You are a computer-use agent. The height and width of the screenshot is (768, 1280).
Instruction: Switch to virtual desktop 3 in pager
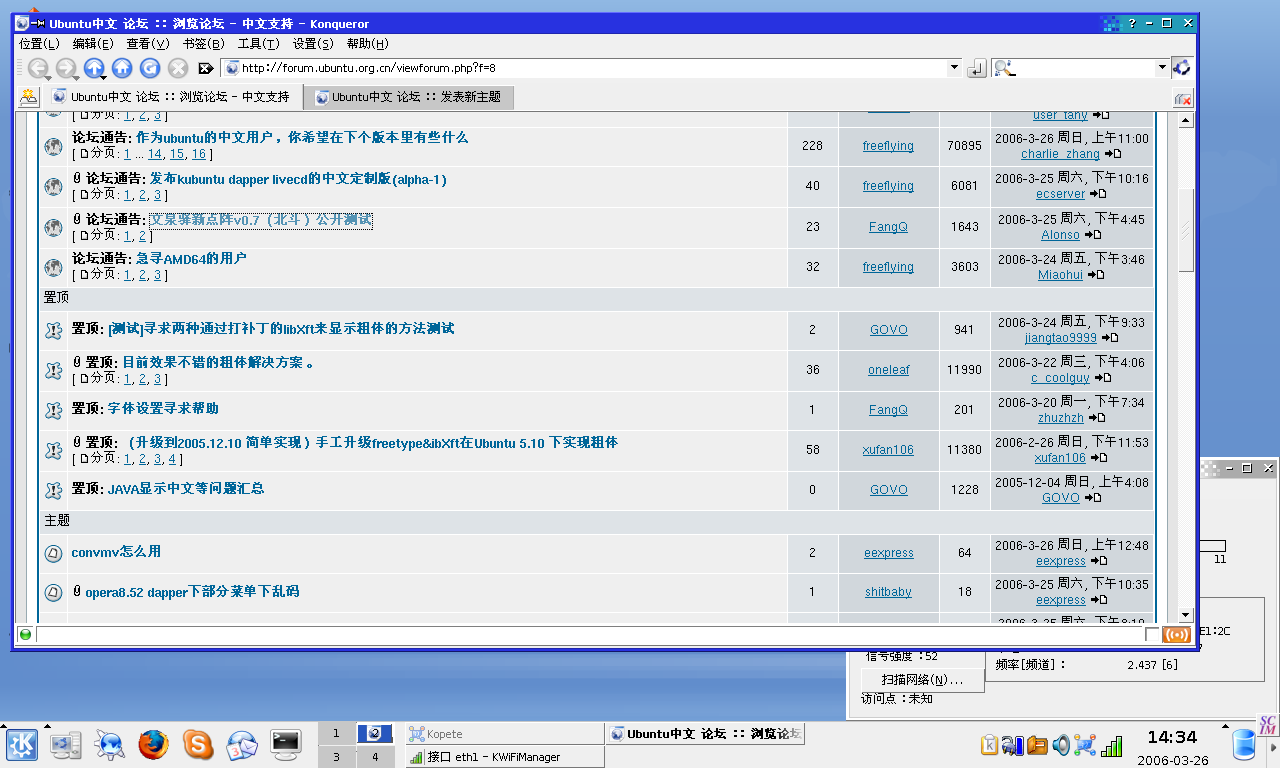336,757
